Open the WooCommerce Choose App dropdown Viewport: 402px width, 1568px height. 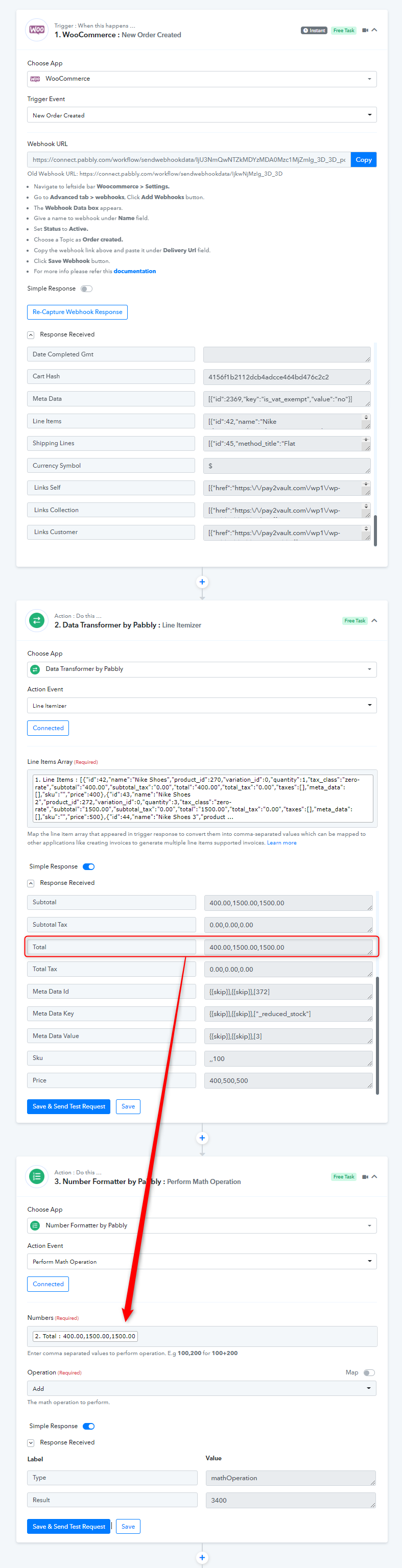click(202, 79)
